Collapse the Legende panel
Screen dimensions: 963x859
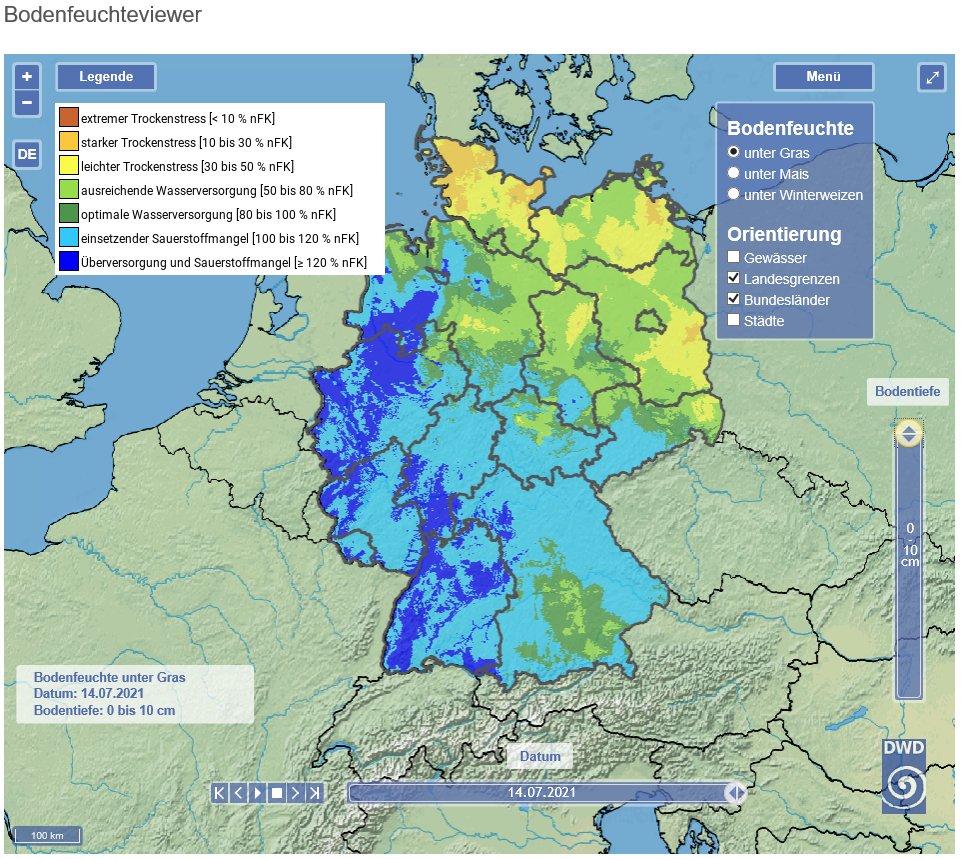click(105, 76)
